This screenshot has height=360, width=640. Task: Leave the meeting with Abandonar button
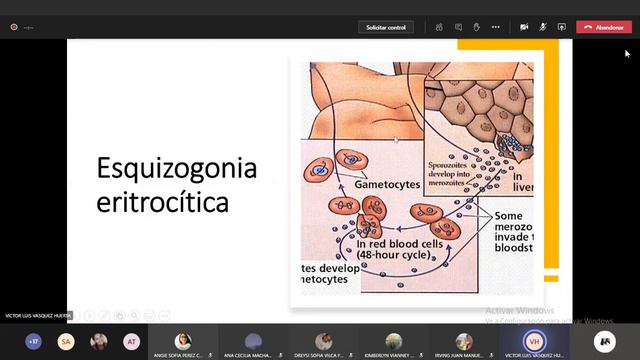(604, 27)
